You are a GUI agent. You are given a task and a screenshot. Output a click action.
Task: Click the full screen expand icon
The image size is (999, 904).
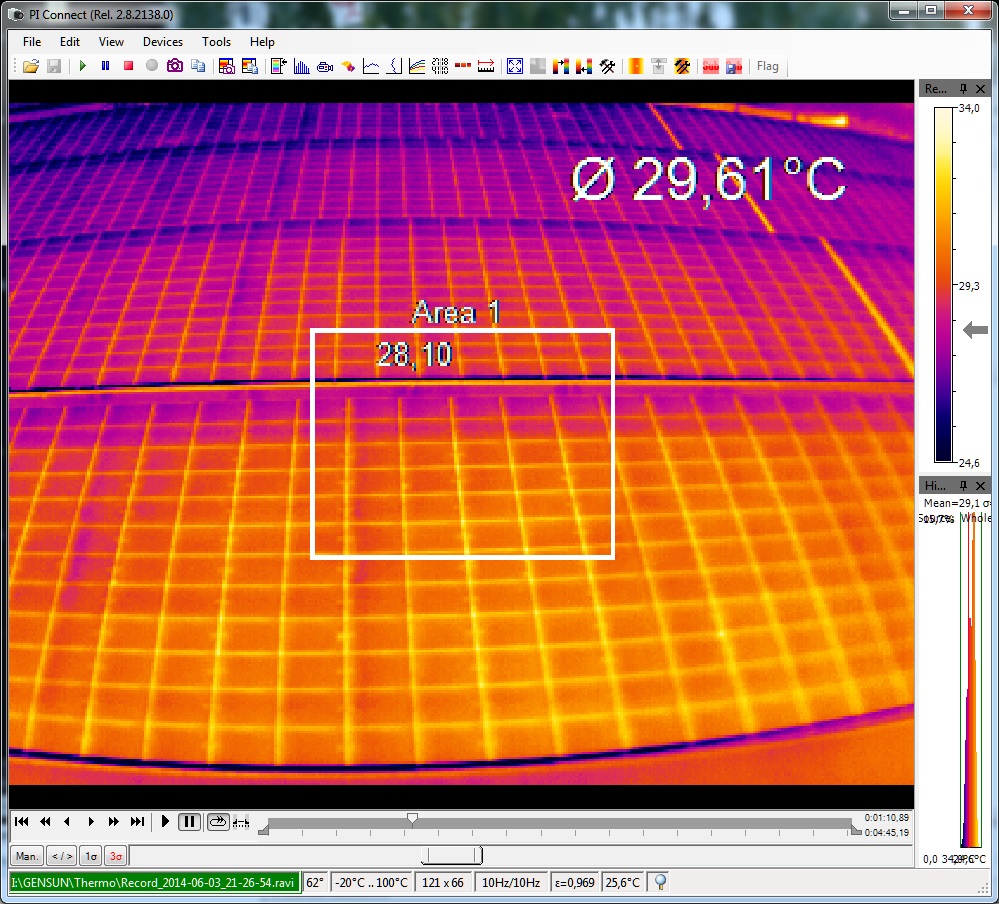515,66
